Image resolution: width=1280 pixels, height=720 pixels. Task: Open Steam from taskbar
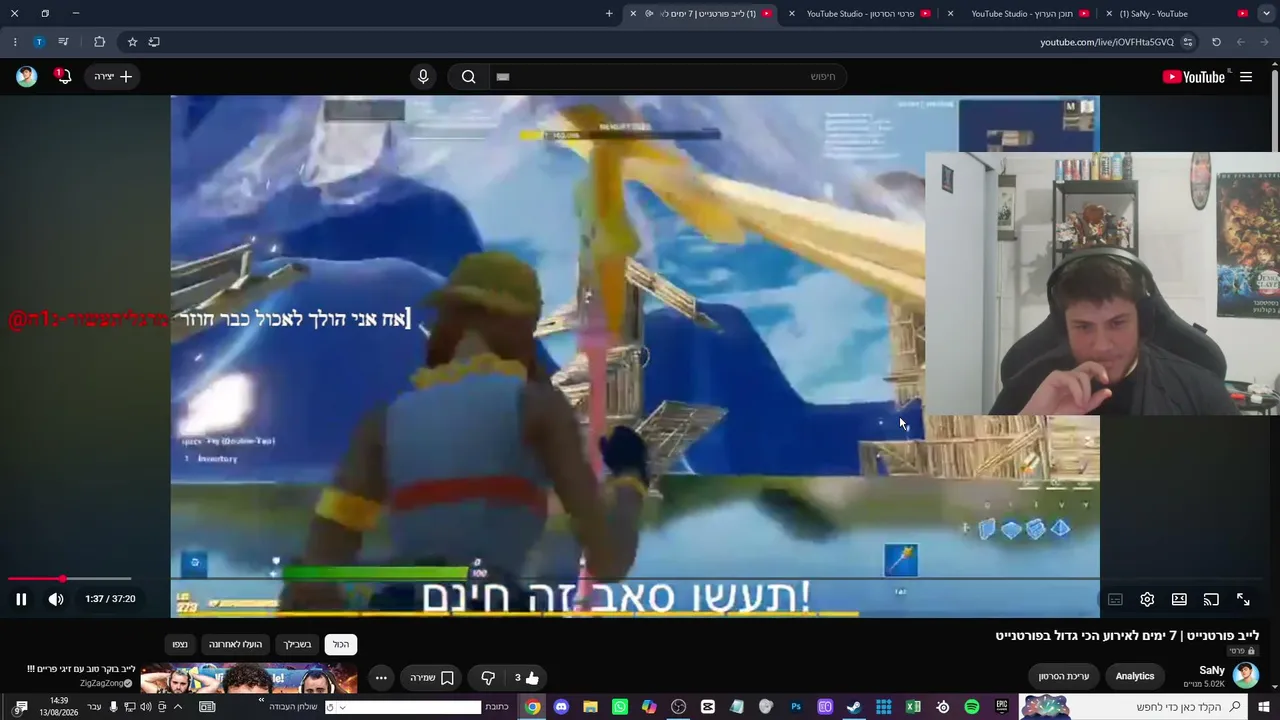(854, 707)
